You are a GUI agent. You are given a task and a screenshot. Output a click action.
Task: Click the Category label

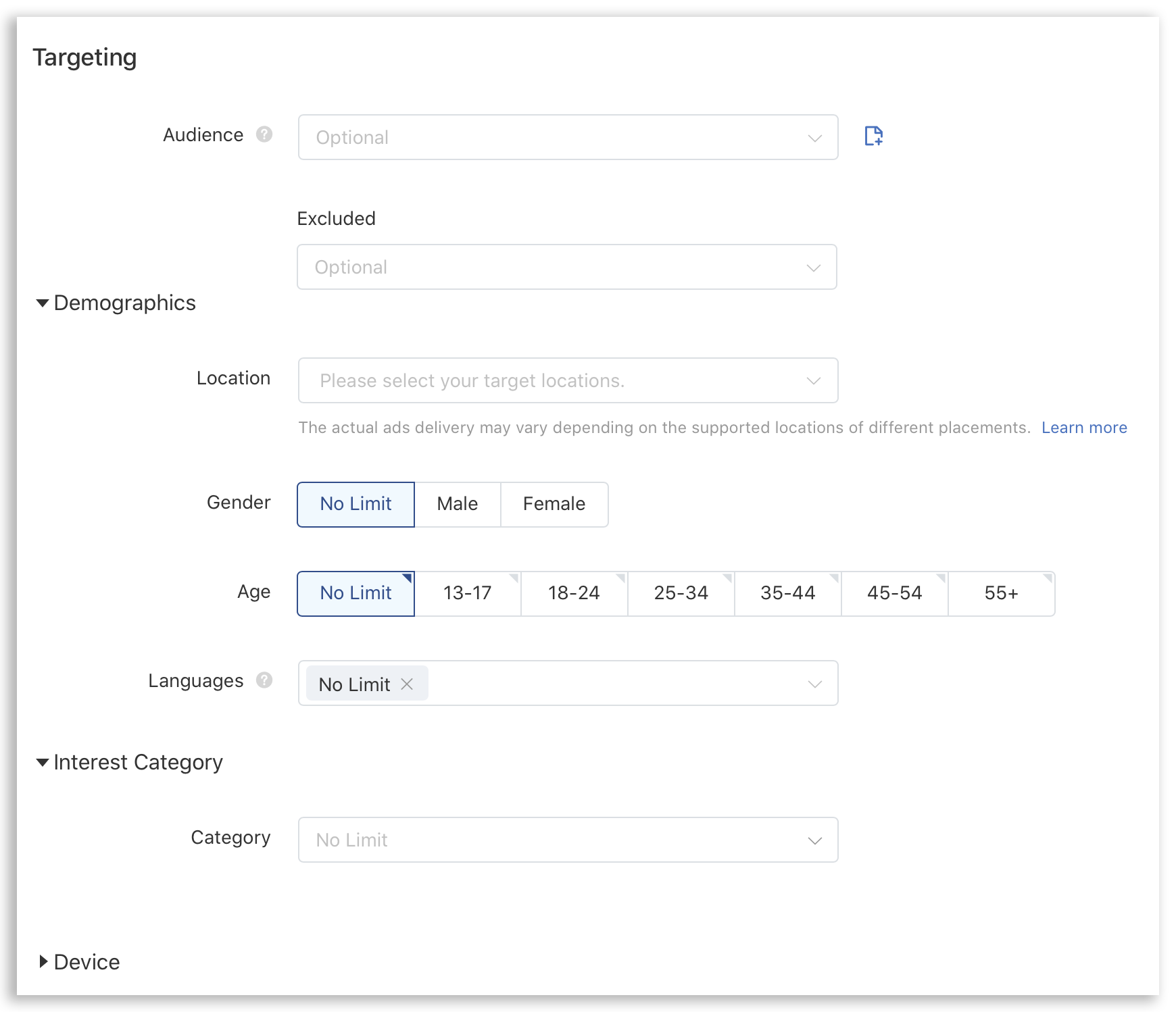pyautogui.click(x=230, y=837)
